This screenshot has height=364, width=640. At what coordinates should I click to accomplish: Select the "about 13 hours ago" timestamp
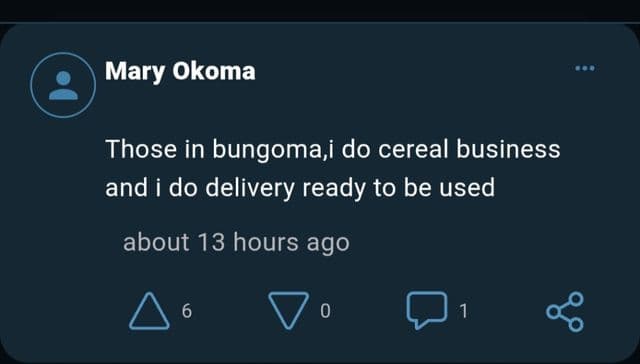point(236,242)
